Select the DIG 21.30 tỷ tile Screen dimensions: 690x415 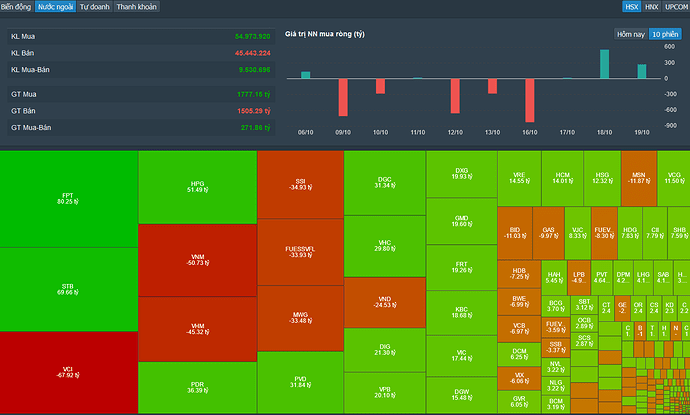tap(385, 350)
